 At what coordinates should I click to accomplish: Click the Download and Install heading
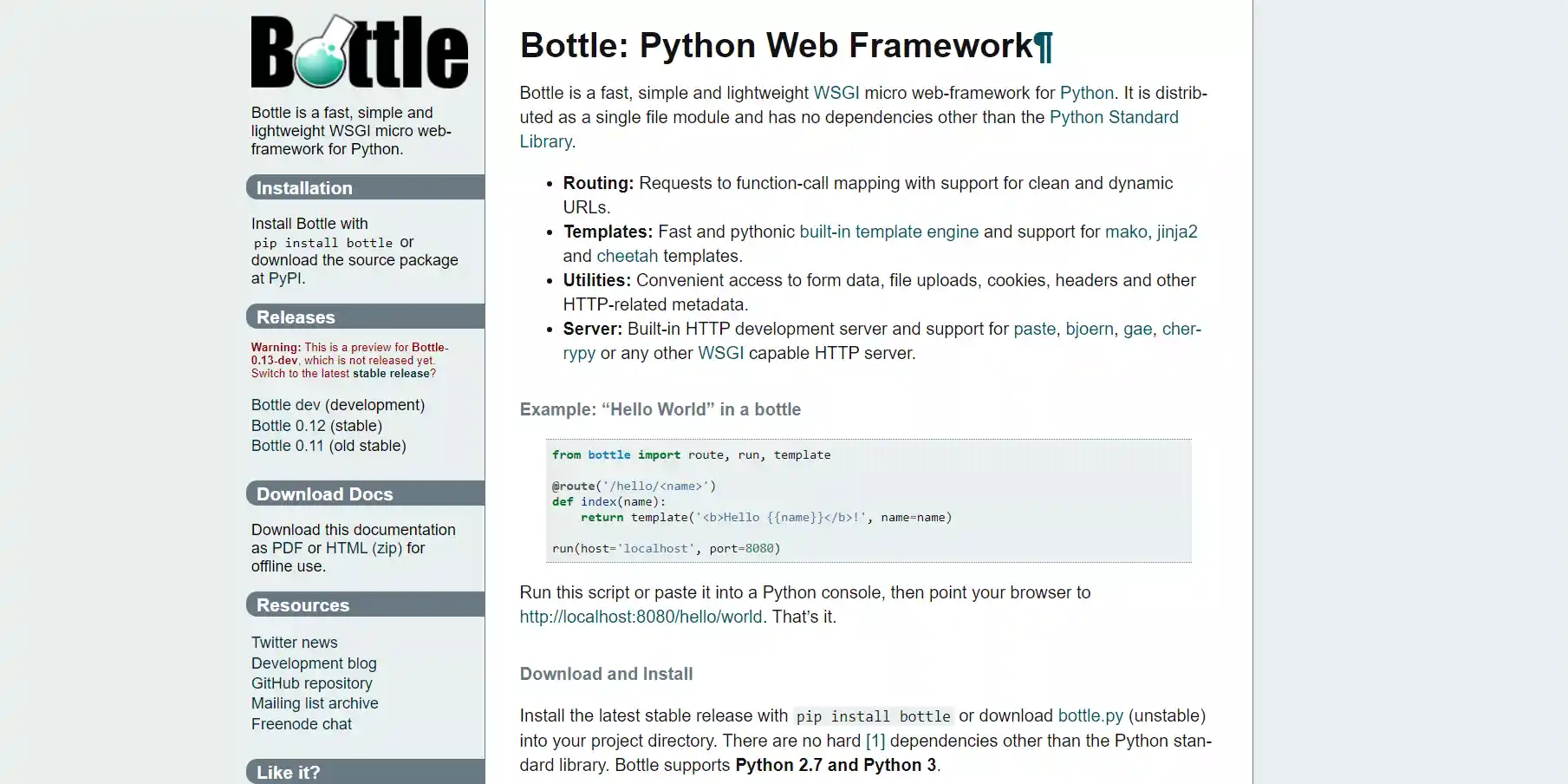coord(607,674)
